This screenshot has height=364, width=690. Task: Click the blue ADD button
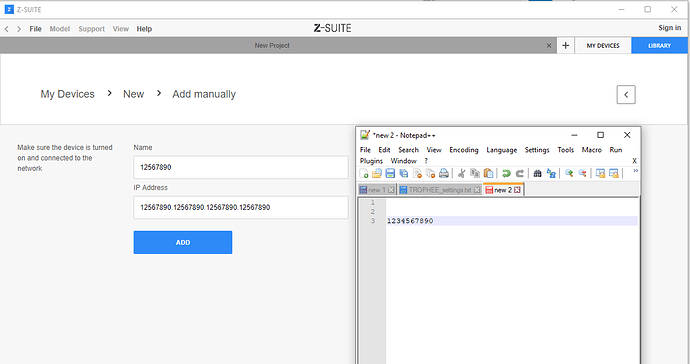click(x=183, y=243)
